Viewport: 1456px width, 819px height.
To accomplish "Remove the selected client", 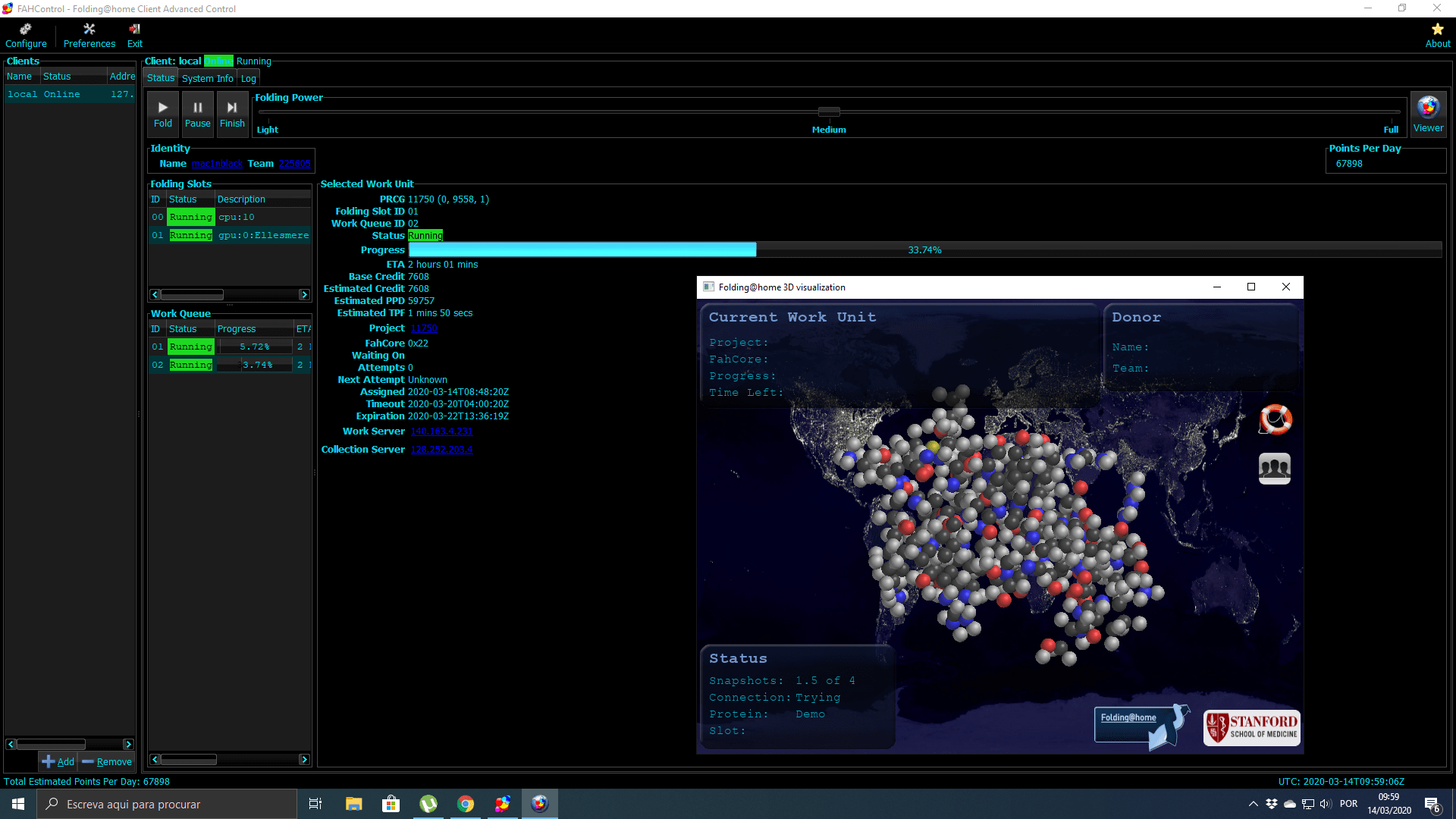I will [x=107, y=761].
